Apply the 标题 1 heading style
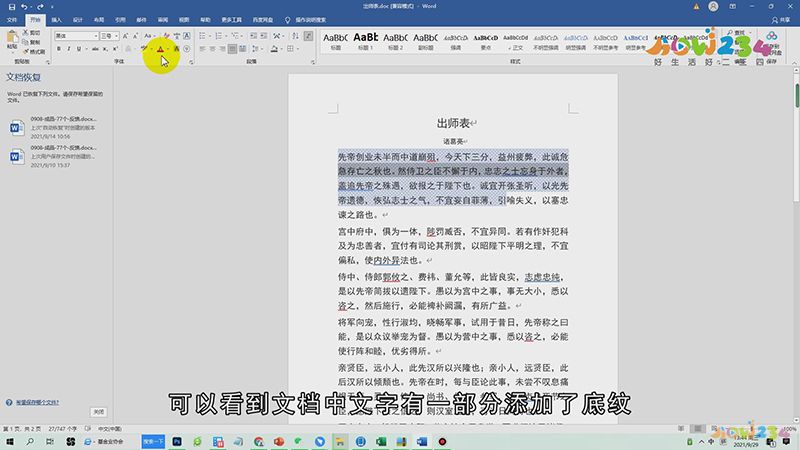The width and height of the screenshot is (800, 450). (366, 41)
